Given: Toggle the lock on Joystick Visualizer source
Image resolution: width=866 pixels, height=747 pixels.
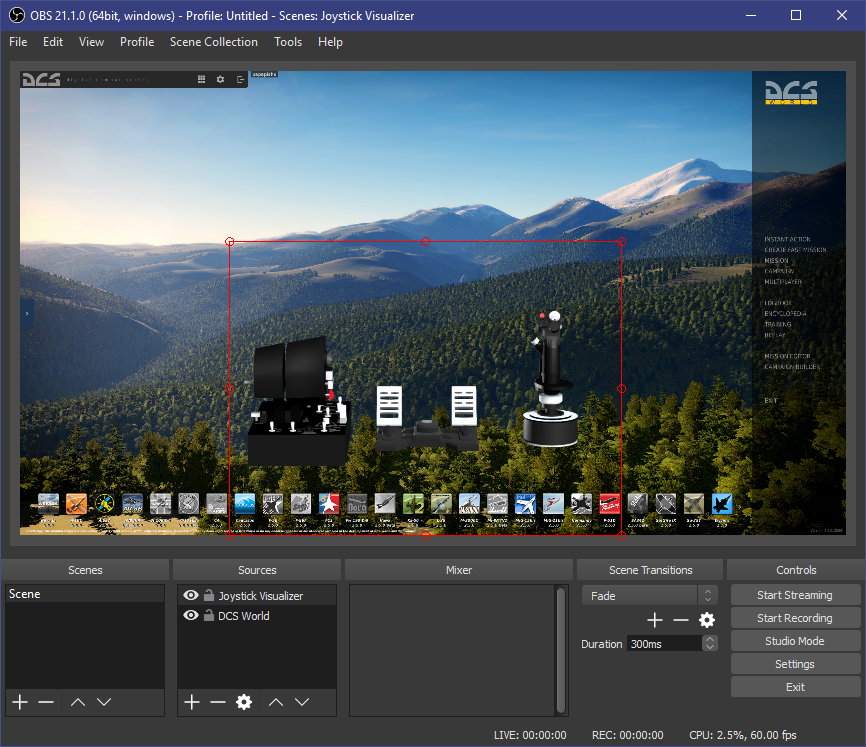Looking at the screenshot, I should (x=209, y=595).
